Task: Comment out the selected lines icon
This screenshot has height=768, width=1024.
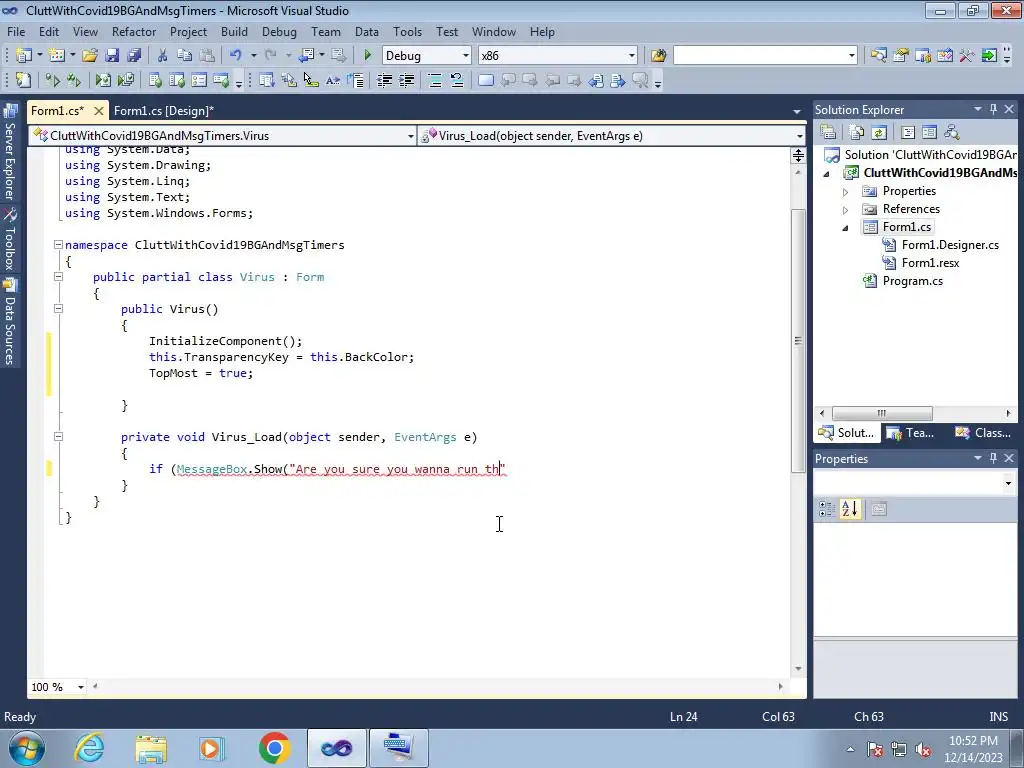Action: (434, 80)
